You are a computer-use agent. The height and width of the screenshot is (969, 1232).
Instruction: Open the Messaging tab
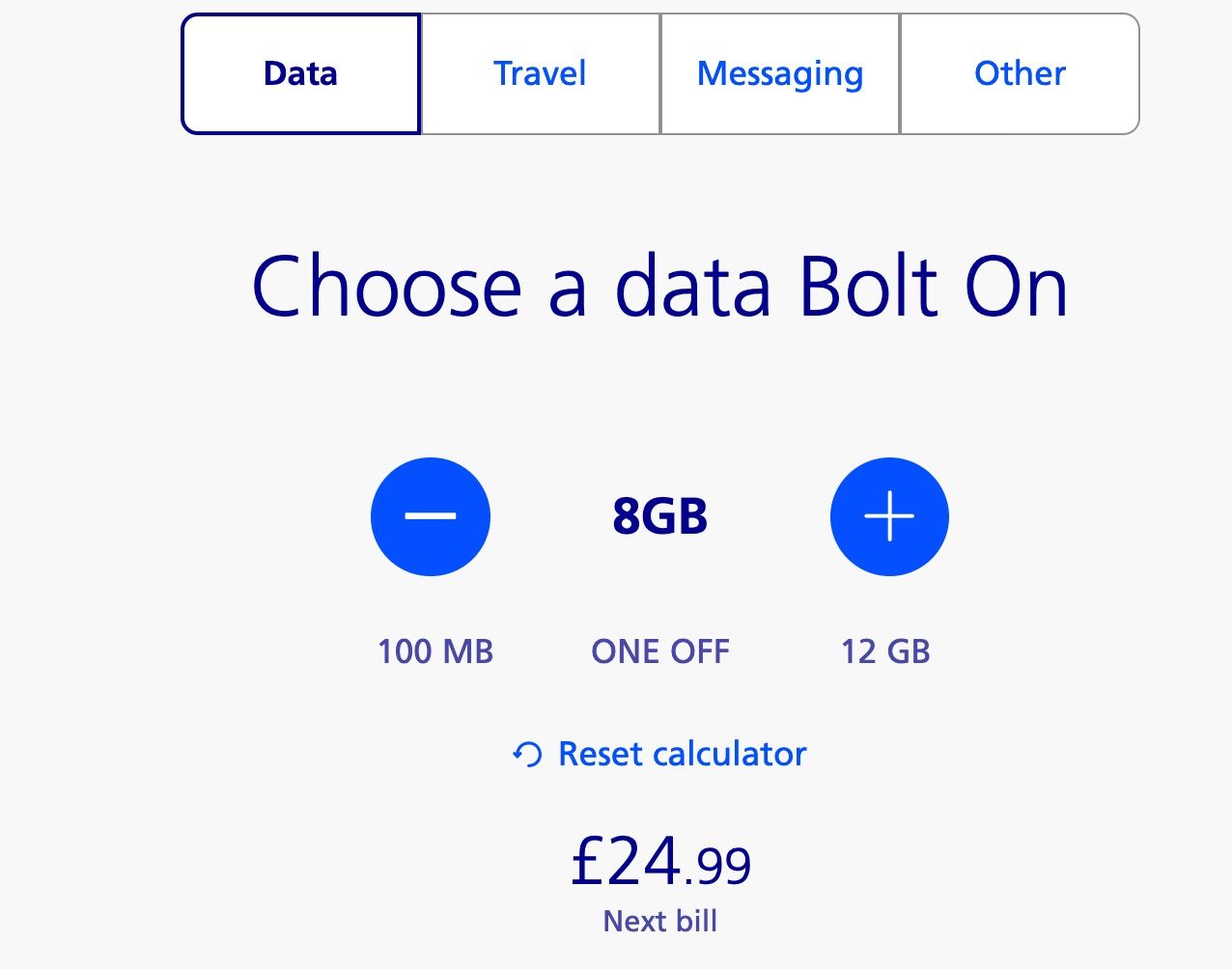tap(779, 72)
